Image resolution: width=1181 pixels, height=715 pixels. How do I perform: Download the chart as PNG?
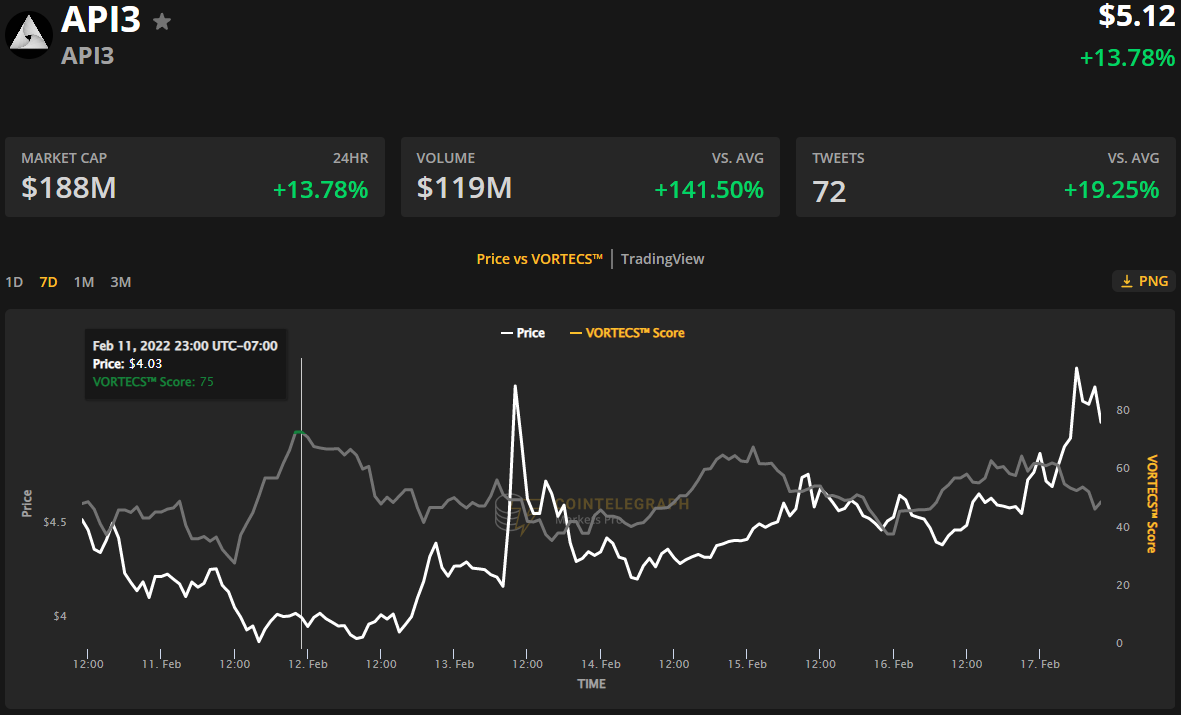point(1143,281)
